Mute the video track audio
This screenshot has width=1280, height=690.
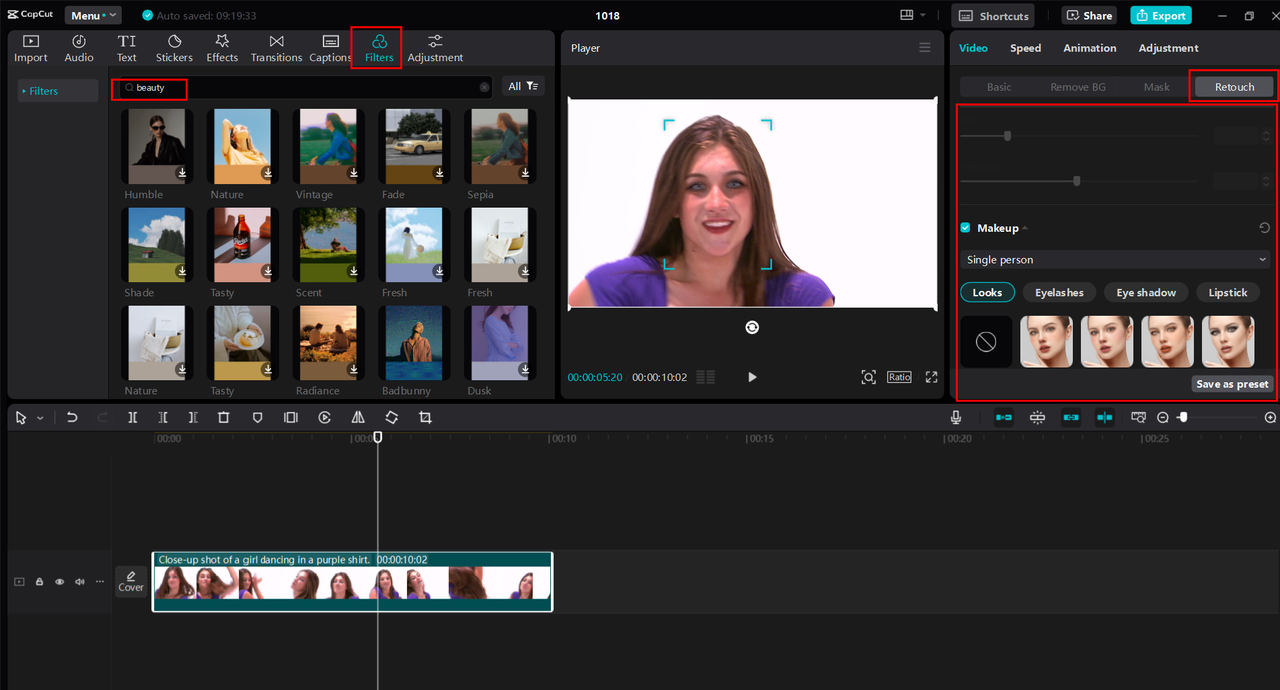(x=79, y=581)
